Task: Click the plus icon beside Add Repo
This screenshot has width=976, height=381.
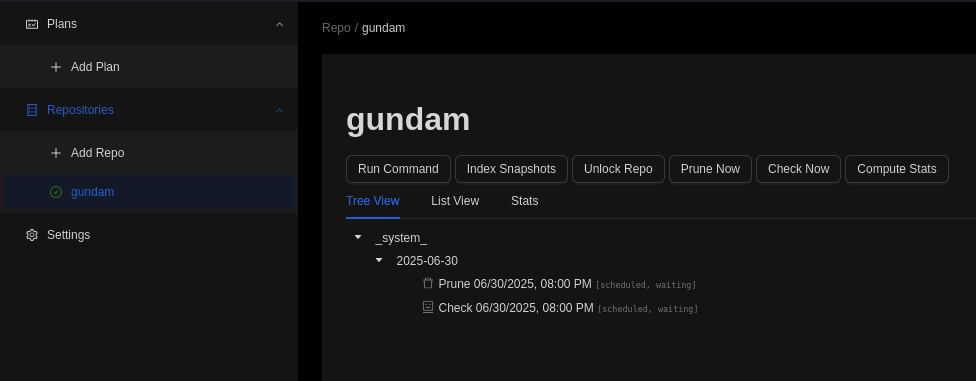Action: click(56, 153)
